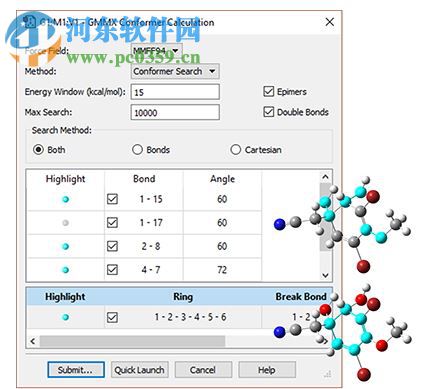This screenshot has width=447, height=389.
Task: Click the bond table scroll up arrow
Action: tap(325, 177)
